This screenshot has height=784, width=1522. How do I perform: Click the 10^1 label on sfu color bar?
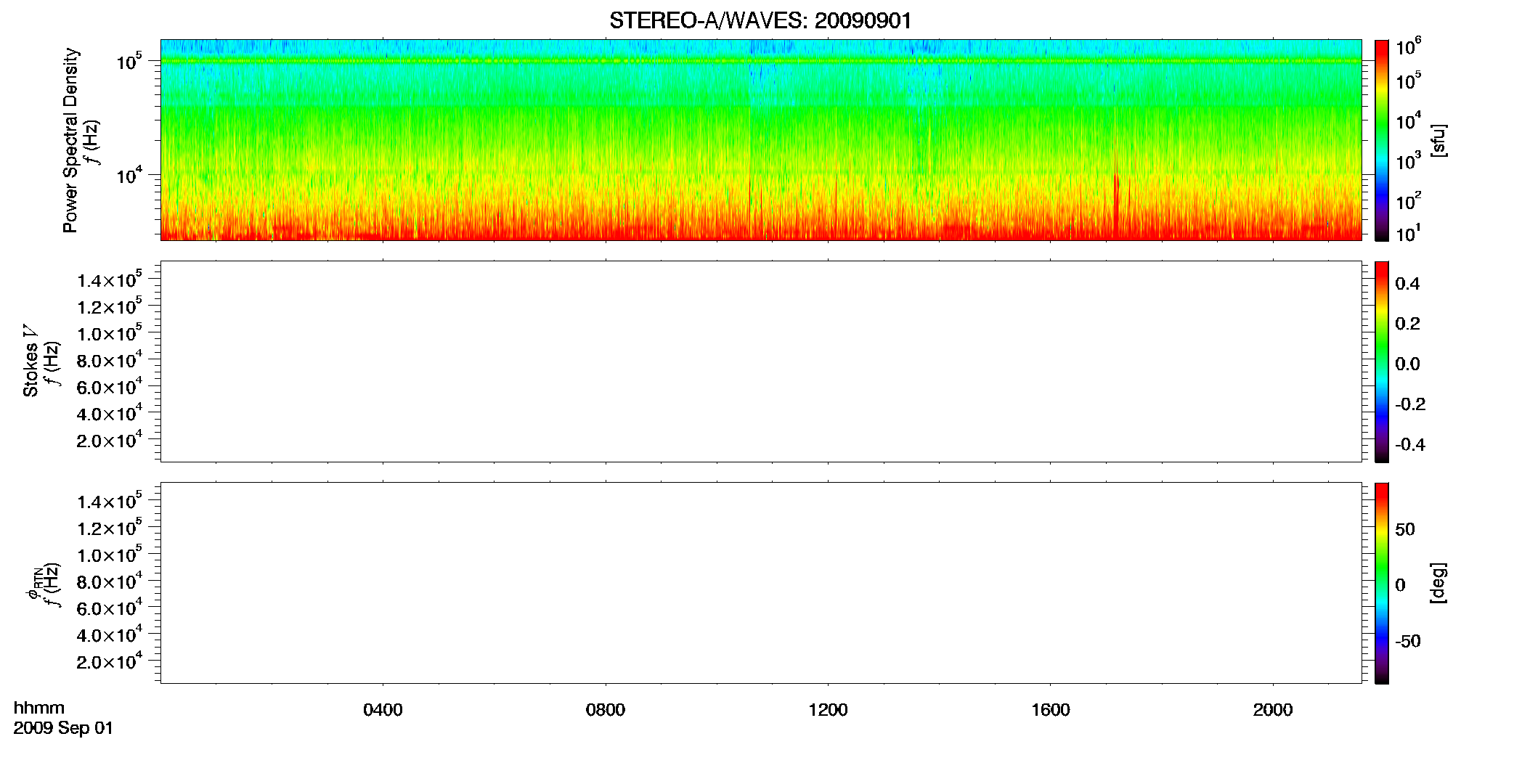point(1409,234)
